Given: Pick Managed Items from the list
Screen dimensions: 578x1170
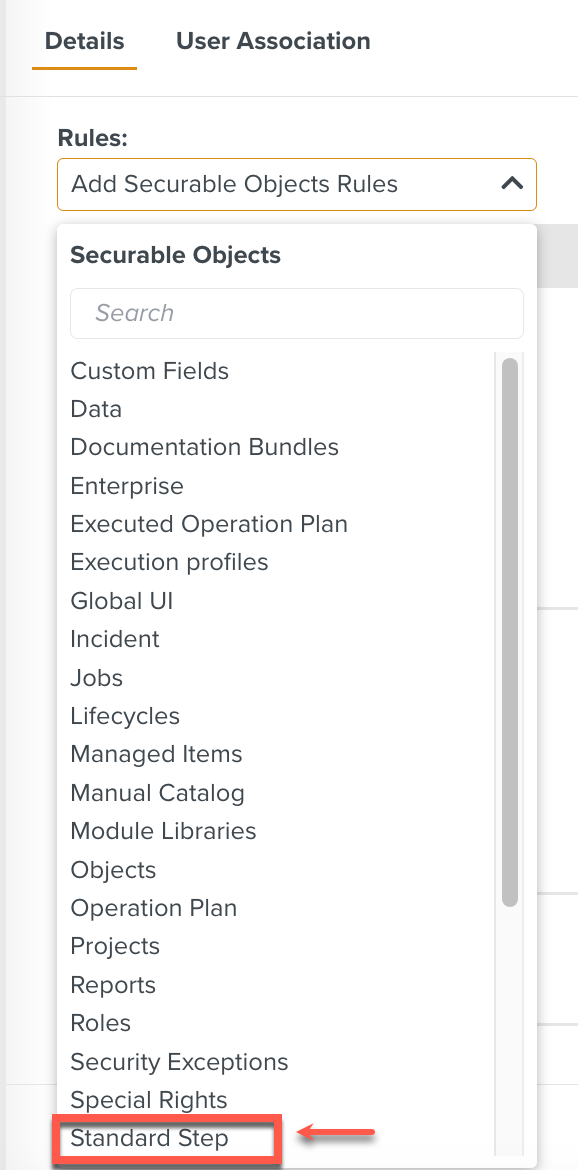Looking at the screenshot, I should pos(156,754).
